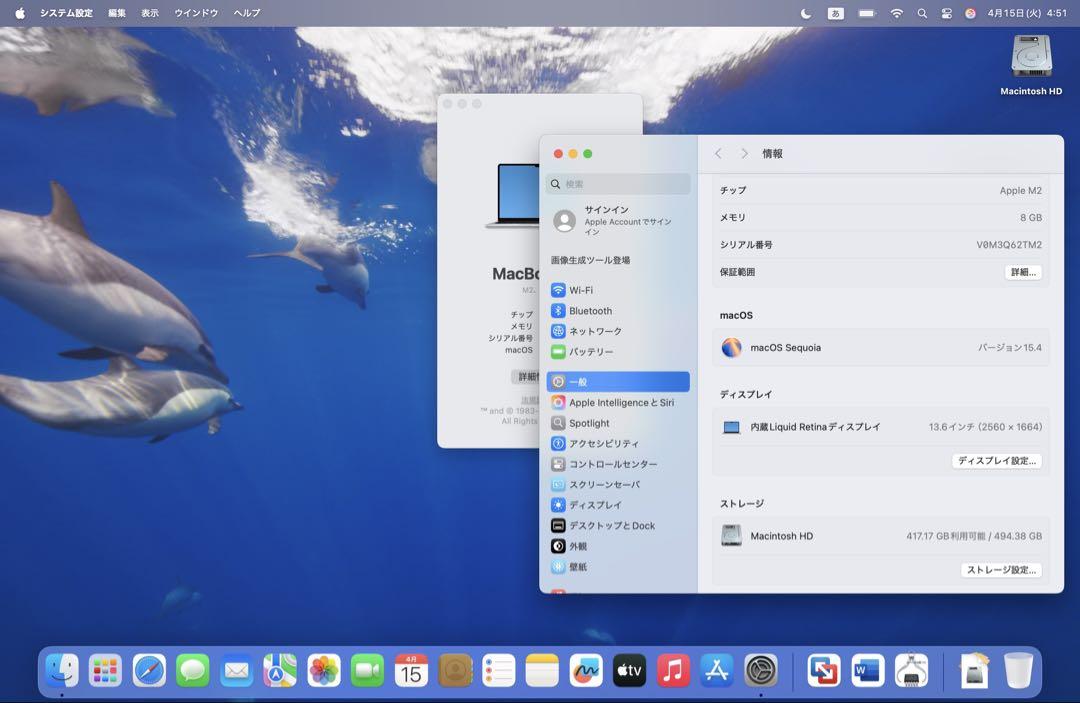Viewport: 1080px width, 703px height.
Task: Click 詳細 button in About This Mac window
Action: (527, 377)
